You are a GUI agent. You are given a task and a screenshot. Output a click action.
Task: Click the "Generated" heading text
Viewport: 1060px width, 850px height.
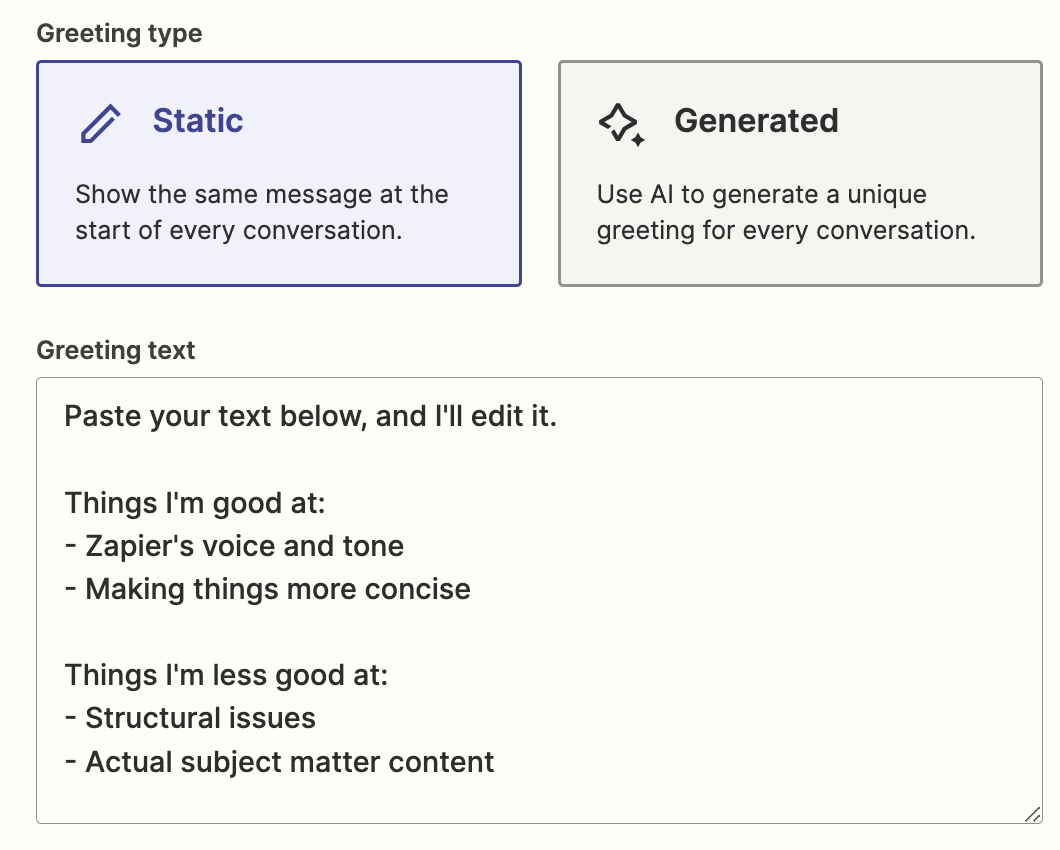point(756,121)
